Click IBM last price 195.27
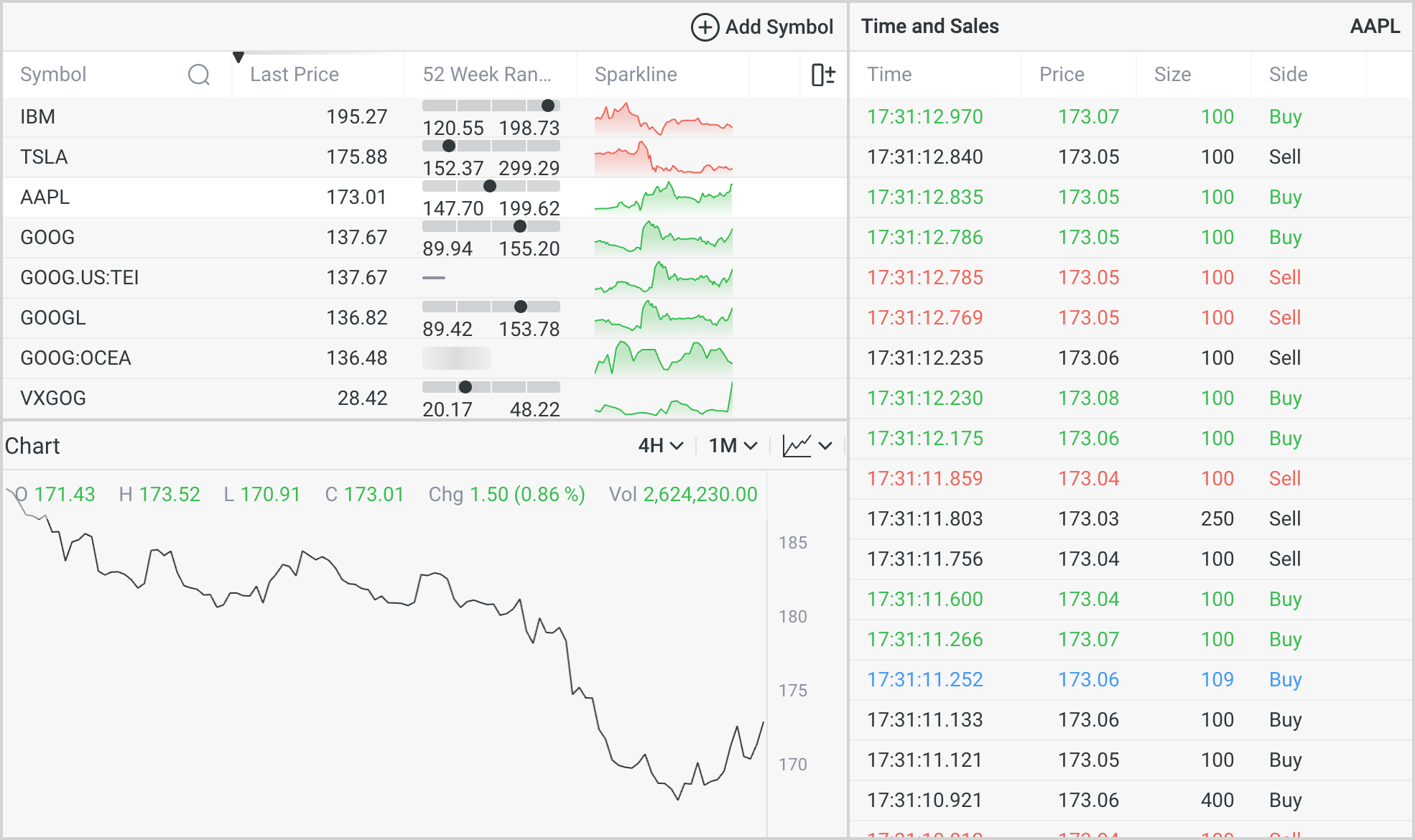 [x=357, y=117]
